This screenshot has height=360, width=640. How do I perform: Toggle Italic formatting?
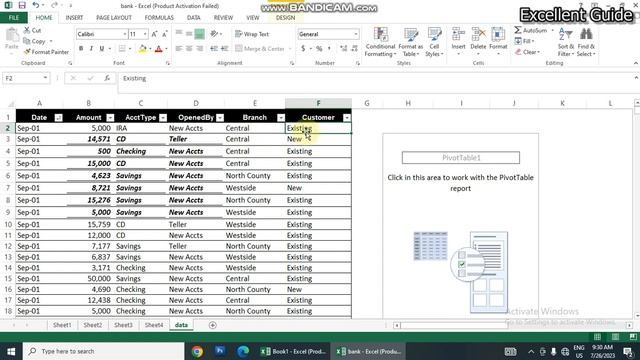(x=91, y=49)
